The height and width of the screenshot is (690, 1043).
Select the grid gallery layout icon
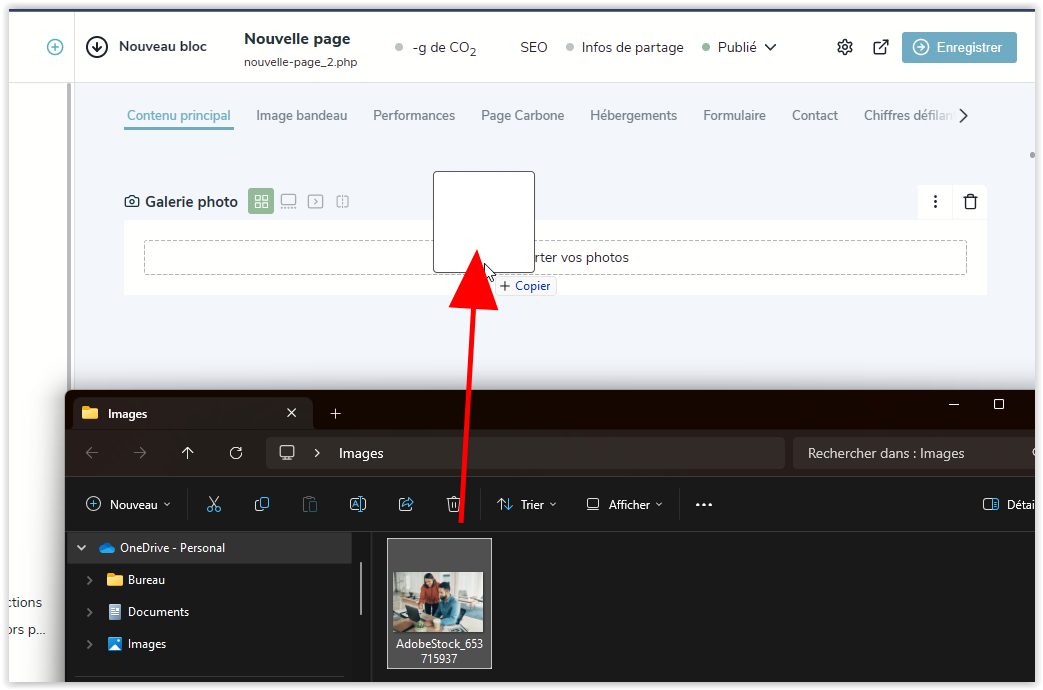click(261, 202)
